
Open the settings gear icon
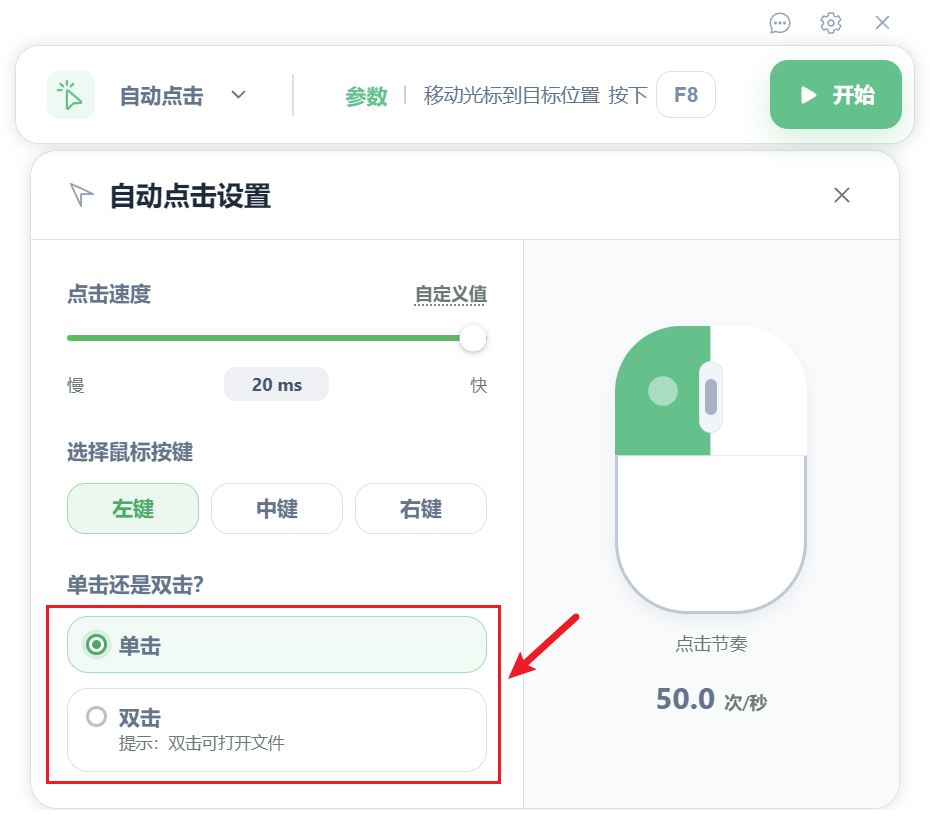click(x=830, y=23)
